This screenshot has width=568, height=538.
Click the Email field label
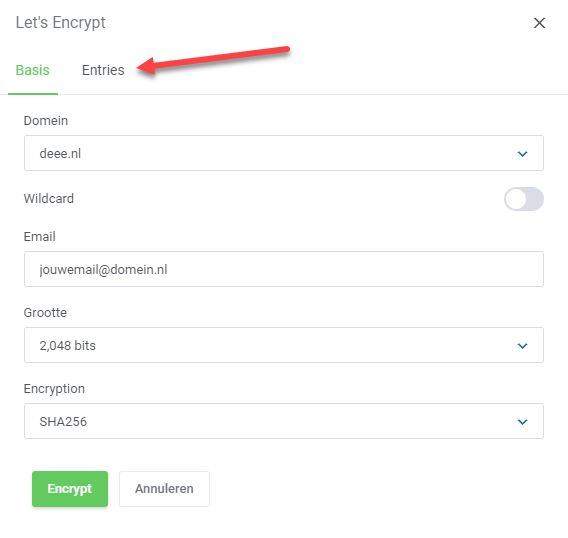coord(39,237)
